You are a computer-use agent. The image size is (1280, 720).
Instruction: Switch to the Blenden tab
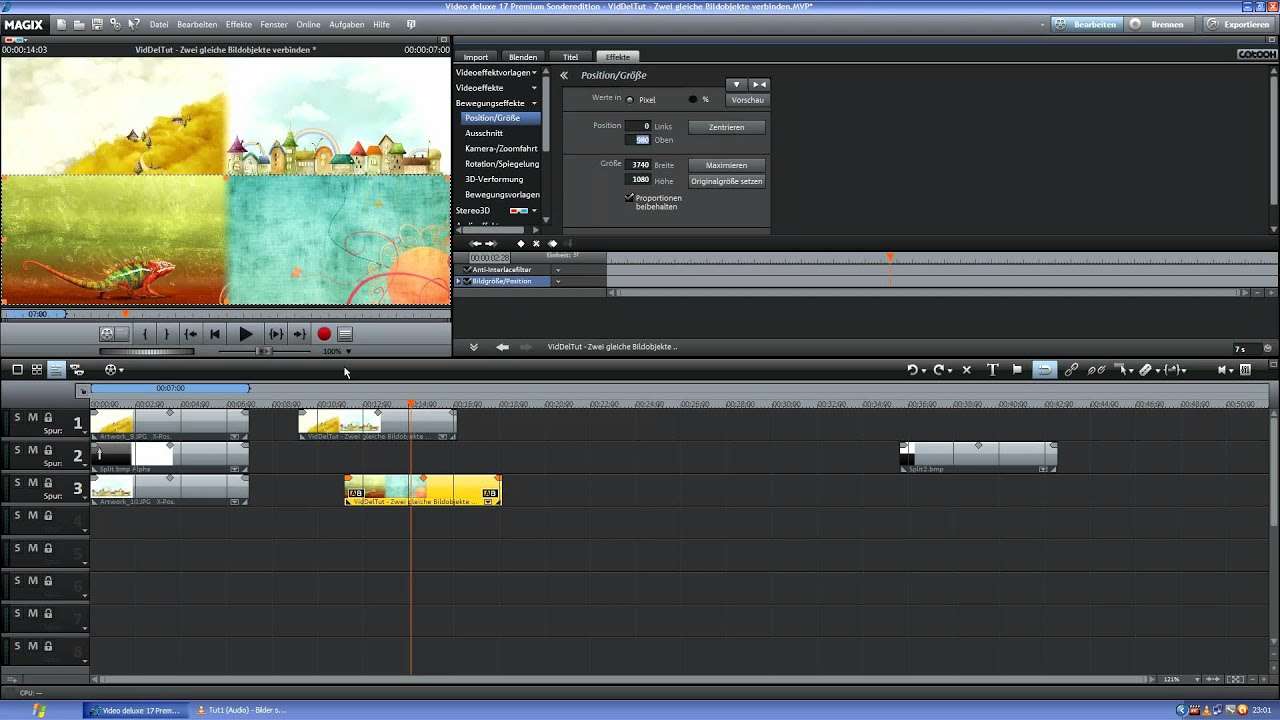523,57
